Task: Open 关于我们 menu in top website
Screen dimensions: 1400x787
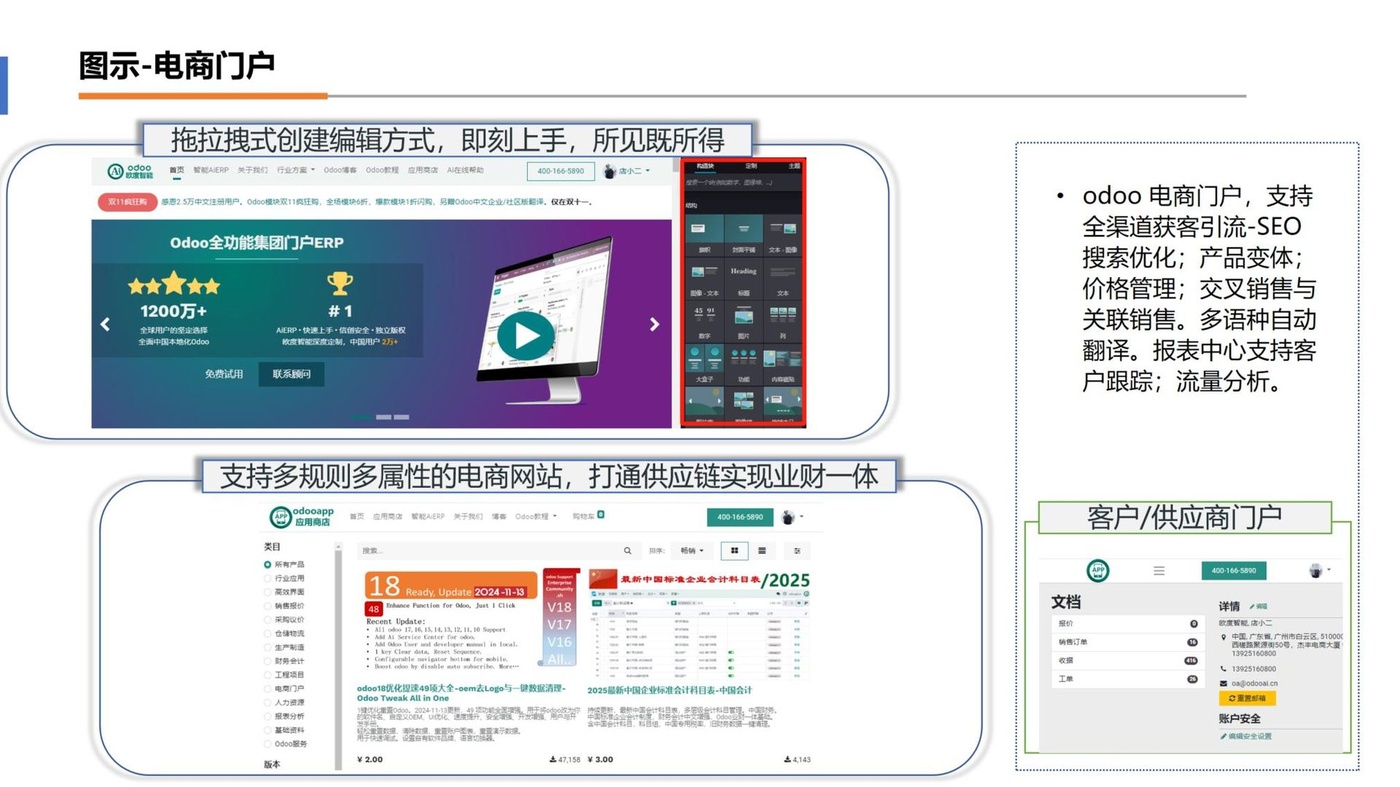Action: pos(252,170)
